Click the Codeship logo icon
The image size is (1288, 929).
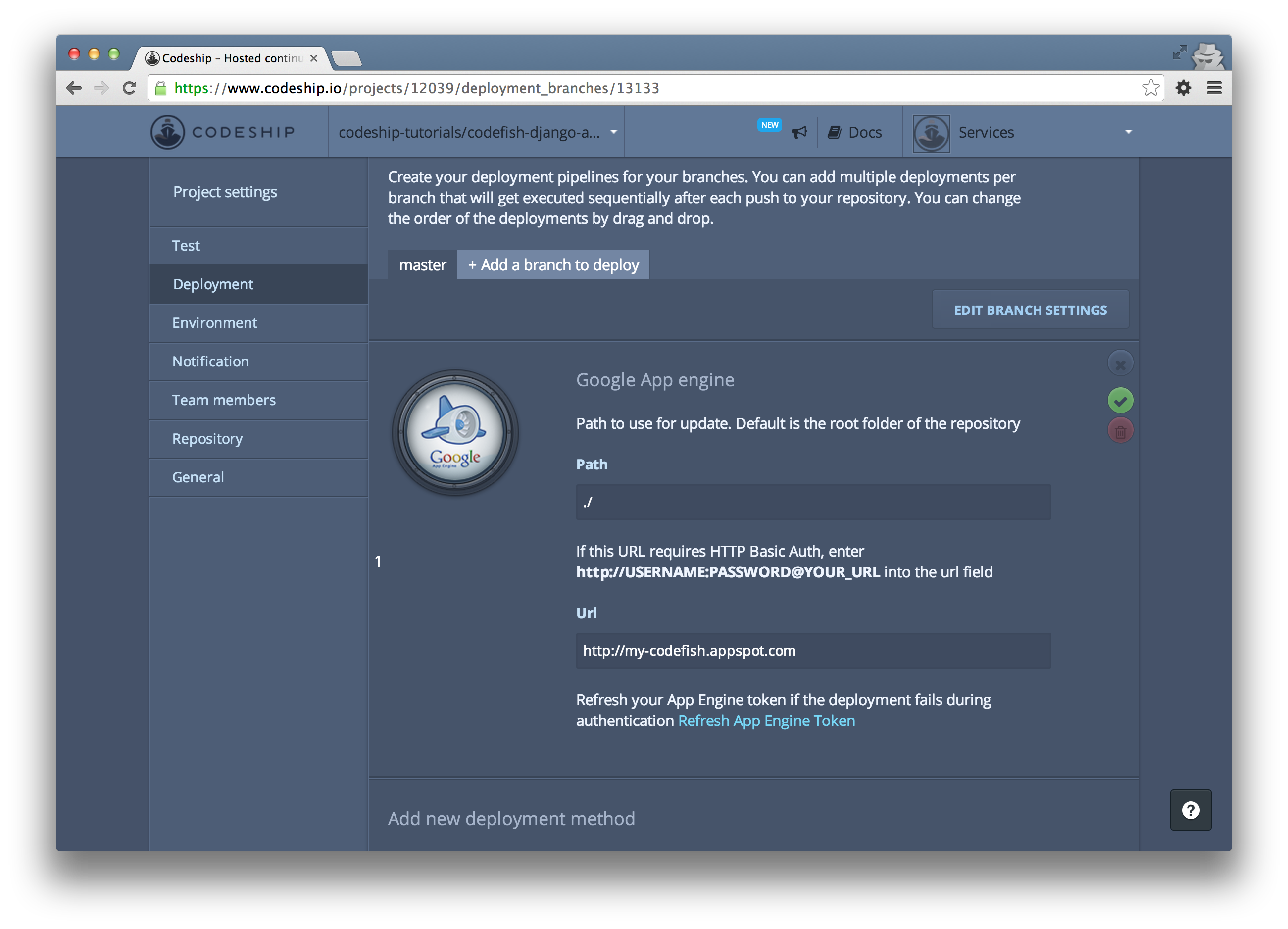coord(167,132)
